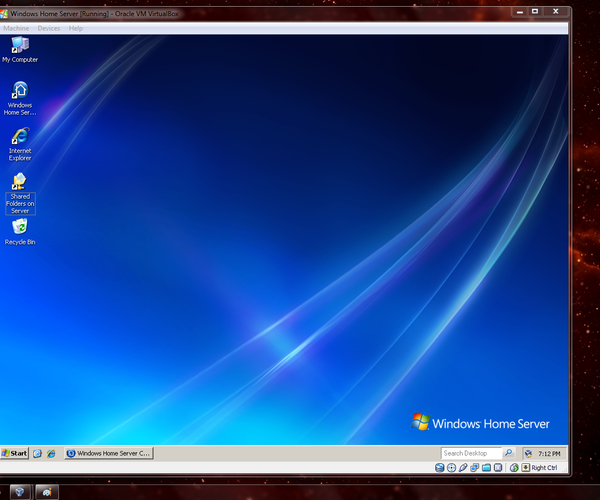Click the VirtualBox window title bar icon
The width and height of the screenshot is (600, 500).
pyautogui.click(x=4, y=14)
